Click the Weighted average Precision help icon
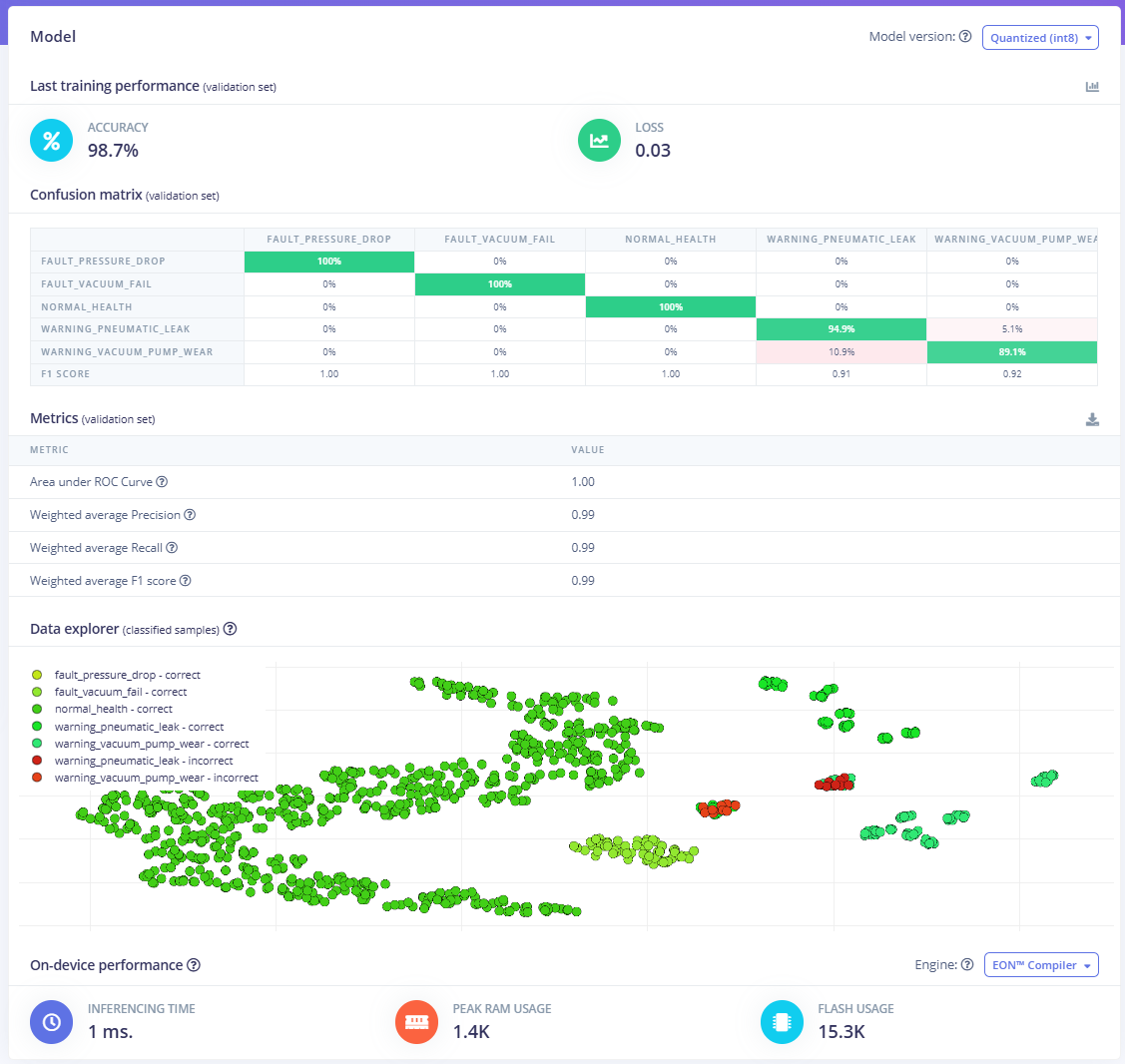This screenshot has height=1064, width=1125. coord(190,514)
